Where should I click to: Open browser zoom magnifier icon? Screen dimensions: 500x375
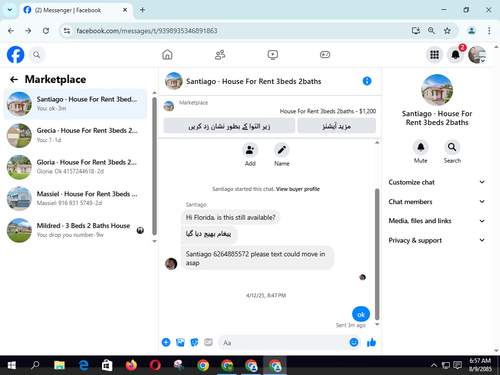coord(431,31)
